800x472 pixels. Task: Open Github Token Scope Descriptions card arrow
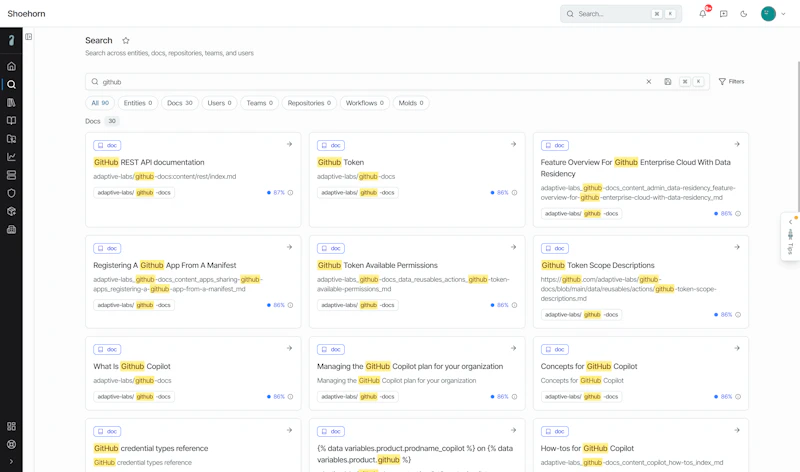(x=737, y=247)
